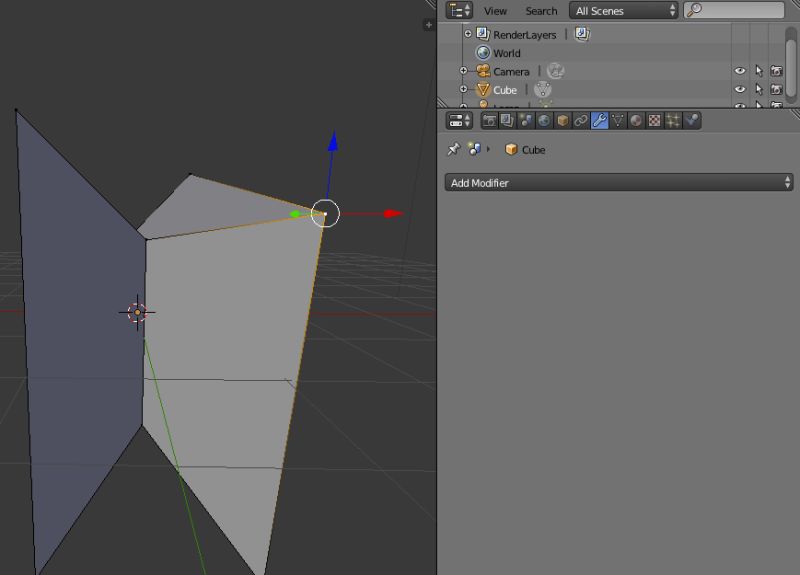The height and width of the screenshot is (575, 800).
Task: Click the red X-axis manipulator arrow
Action: (393, 213)
